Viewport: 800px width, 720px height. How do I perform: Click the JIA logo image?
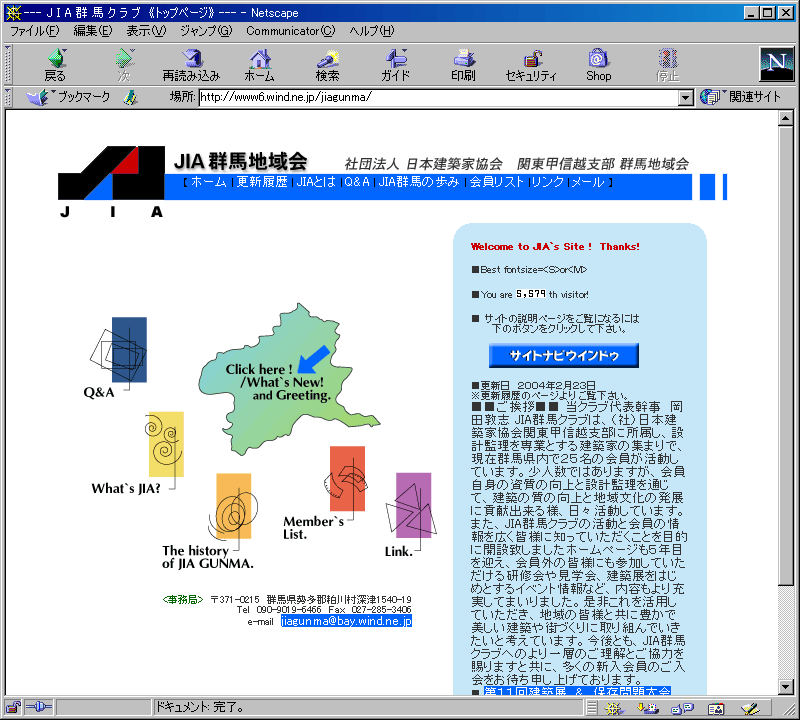(111, 182)
